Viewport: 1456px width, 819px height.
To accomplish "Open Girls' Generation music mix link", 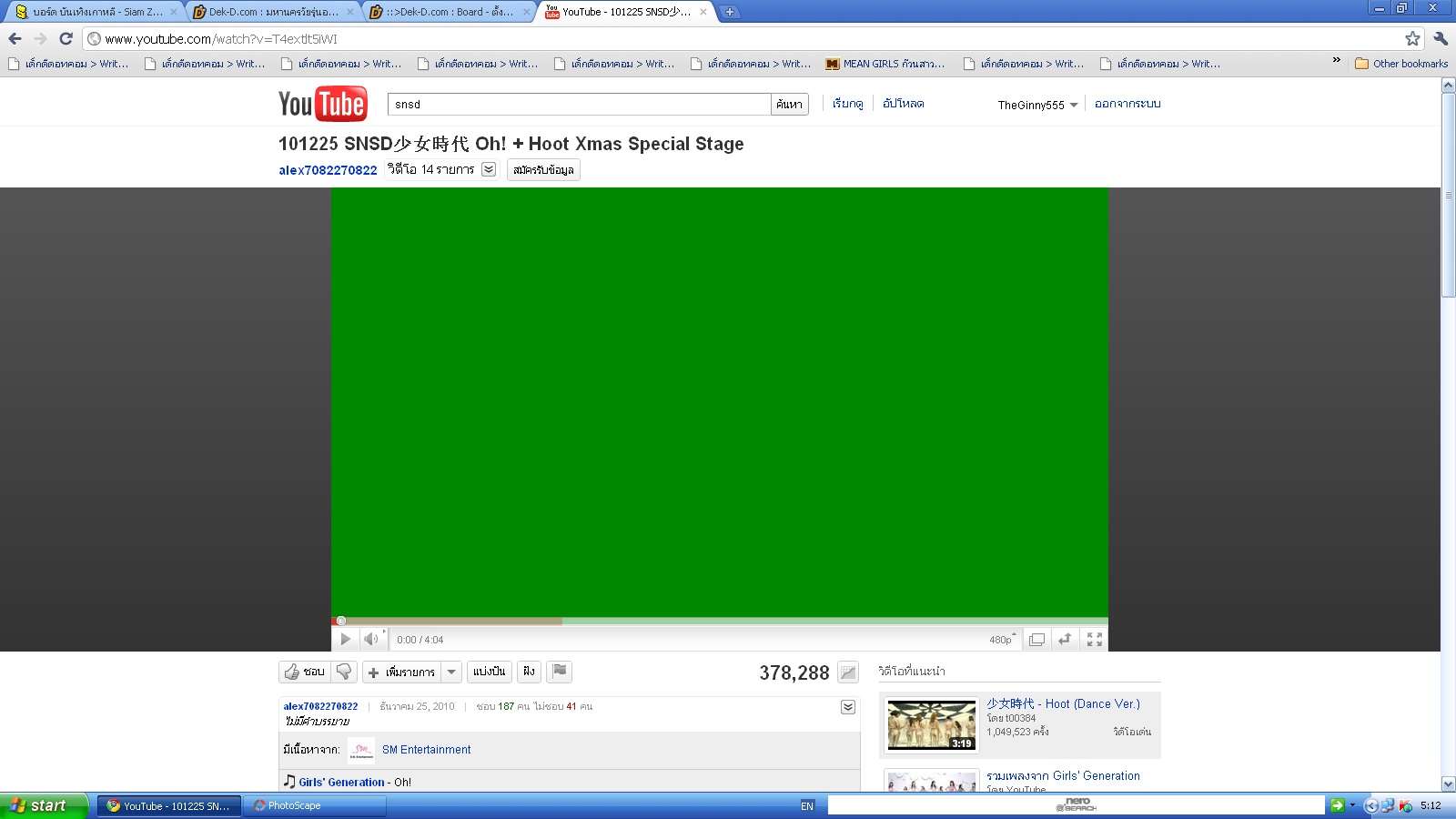I will pyautogui.click(x=1063, y=776).
